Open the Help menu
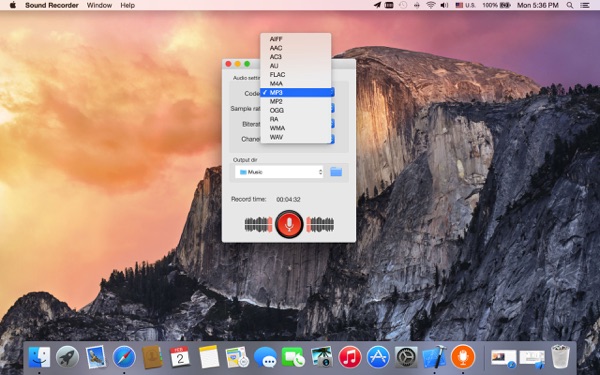Viewport: 600px width, 375px height. (127, 5)
